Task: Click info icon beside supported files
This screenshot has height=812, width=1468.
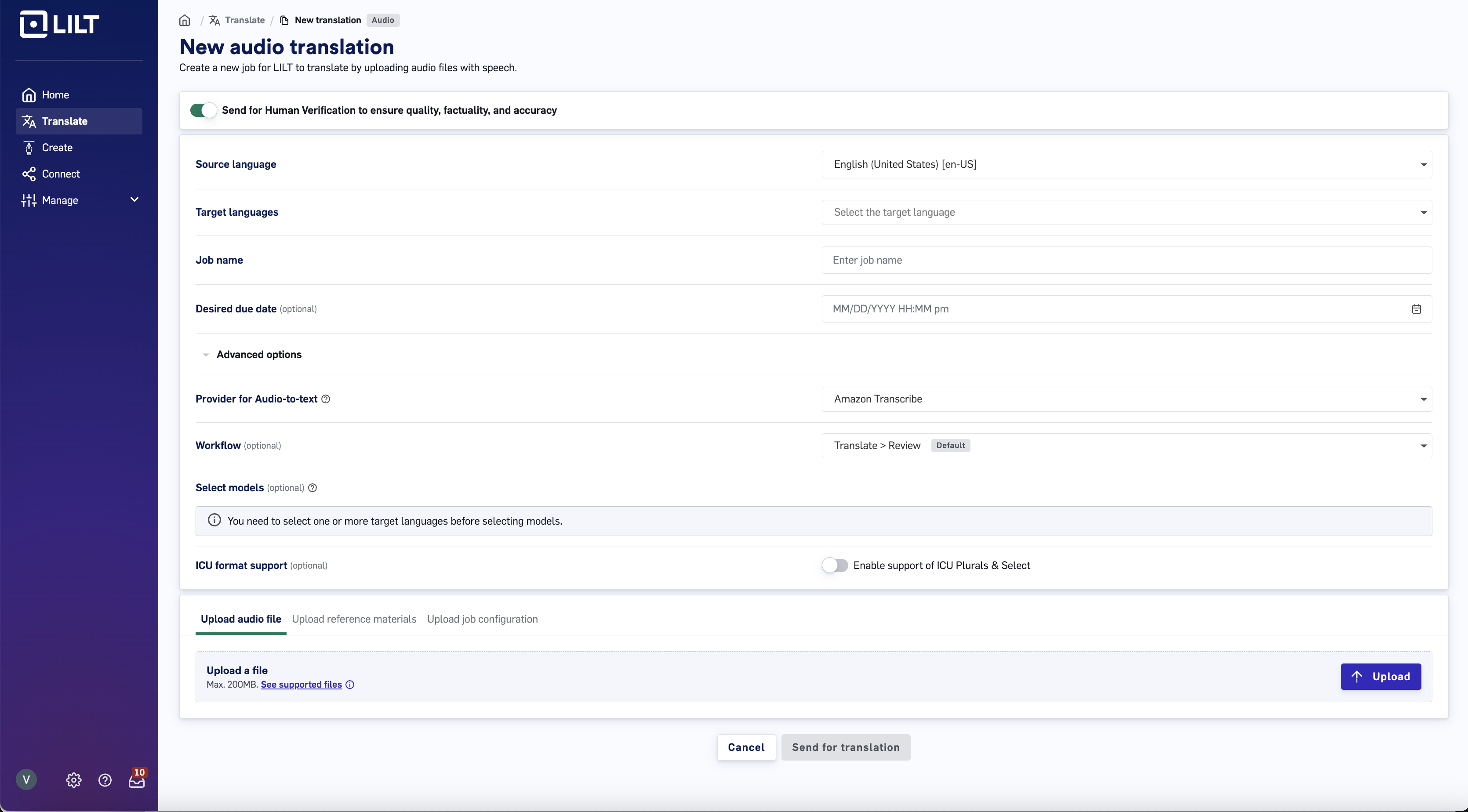Action: point(350,685)
